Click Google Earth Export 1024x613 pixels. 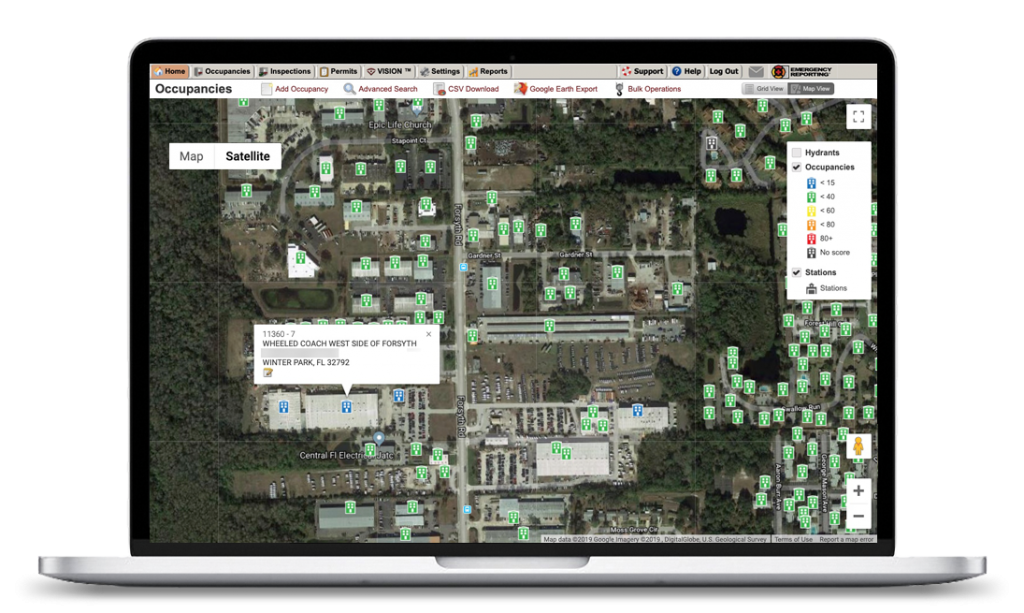coord(563,89)
